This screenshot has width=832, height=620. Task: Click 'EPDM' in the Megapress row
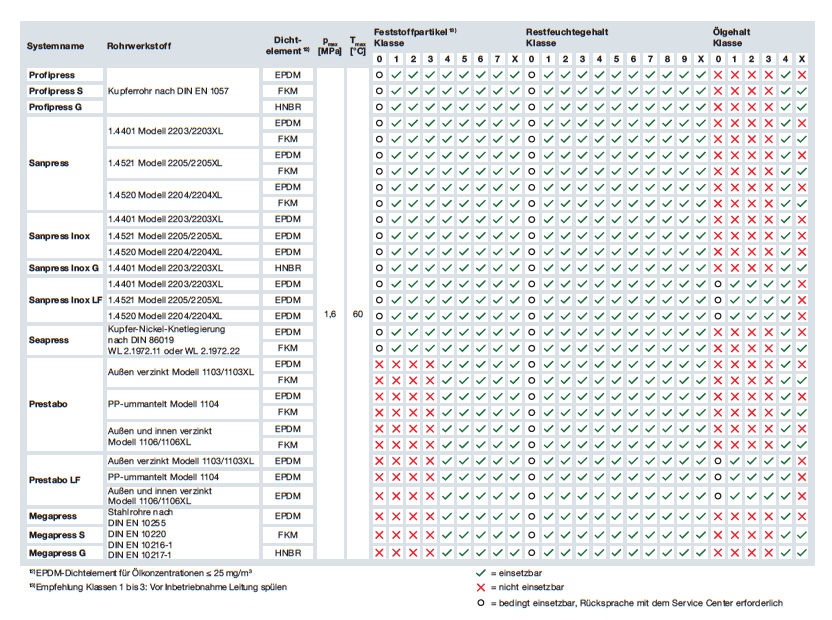tap(288, 516)
